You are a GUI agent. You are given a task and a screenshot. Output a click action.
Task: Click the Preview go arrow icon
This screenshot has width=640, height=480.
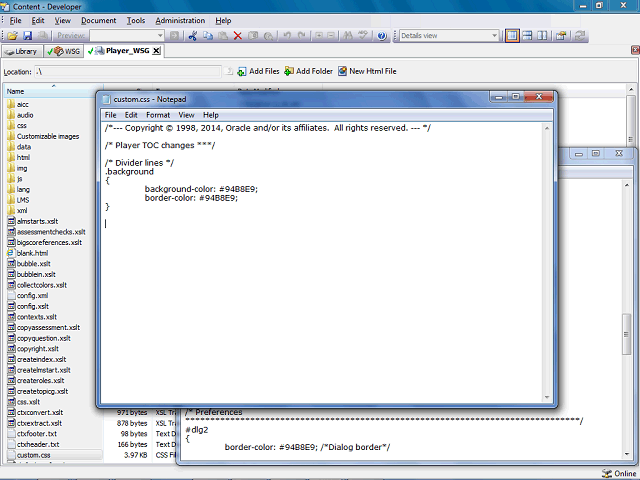pos(175,36)
